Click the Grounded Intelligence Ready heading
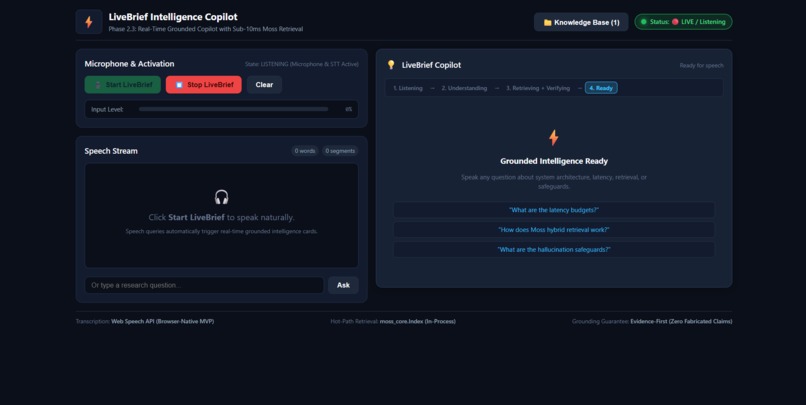The height and width of the screenshot is (405, 806). (554, 161)
